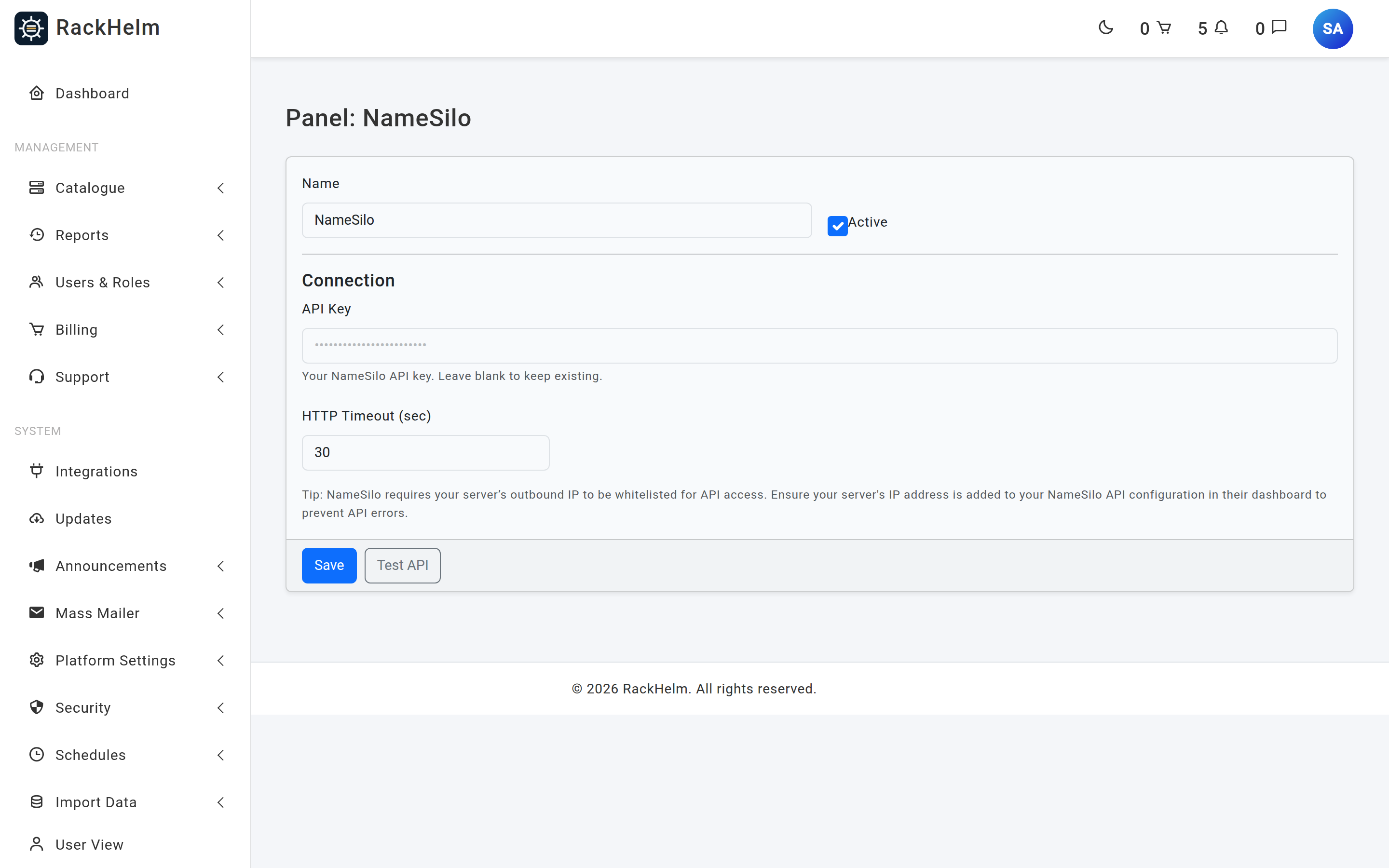The width and height of the screenshot is (1389, 868).
Task: Click the notification count "5"
Action: pyautogui.click(x=1202, y=29)
